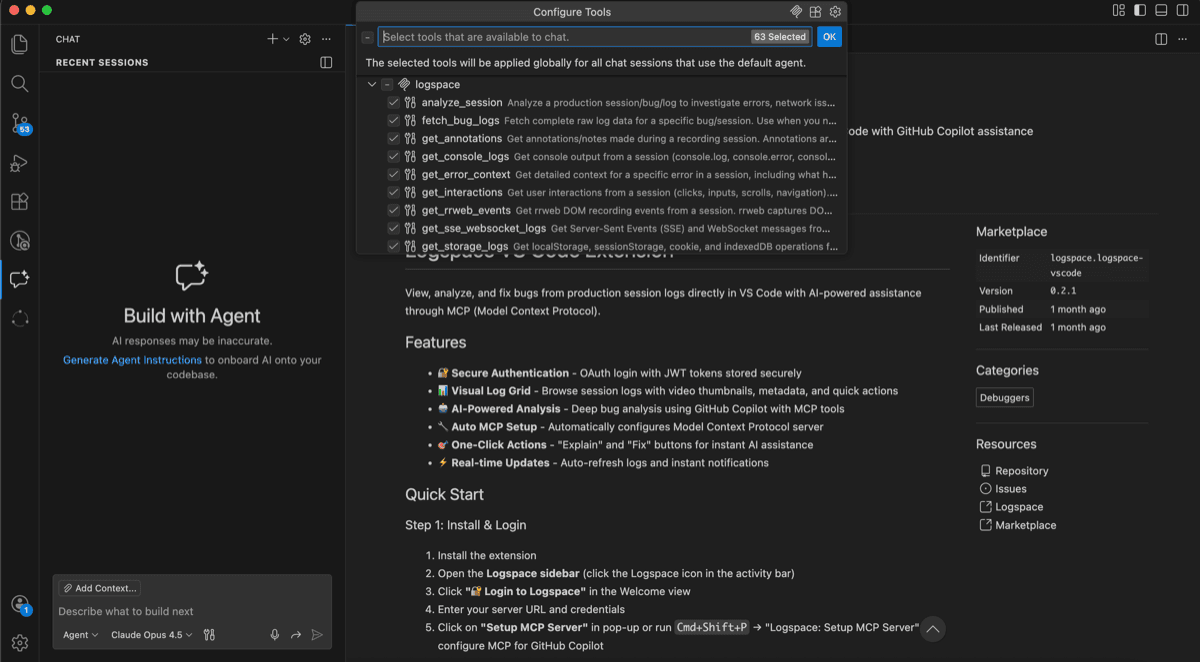Open the New Chat dropdown chevron
The image size is (1200, 662).
coord(286,40)
